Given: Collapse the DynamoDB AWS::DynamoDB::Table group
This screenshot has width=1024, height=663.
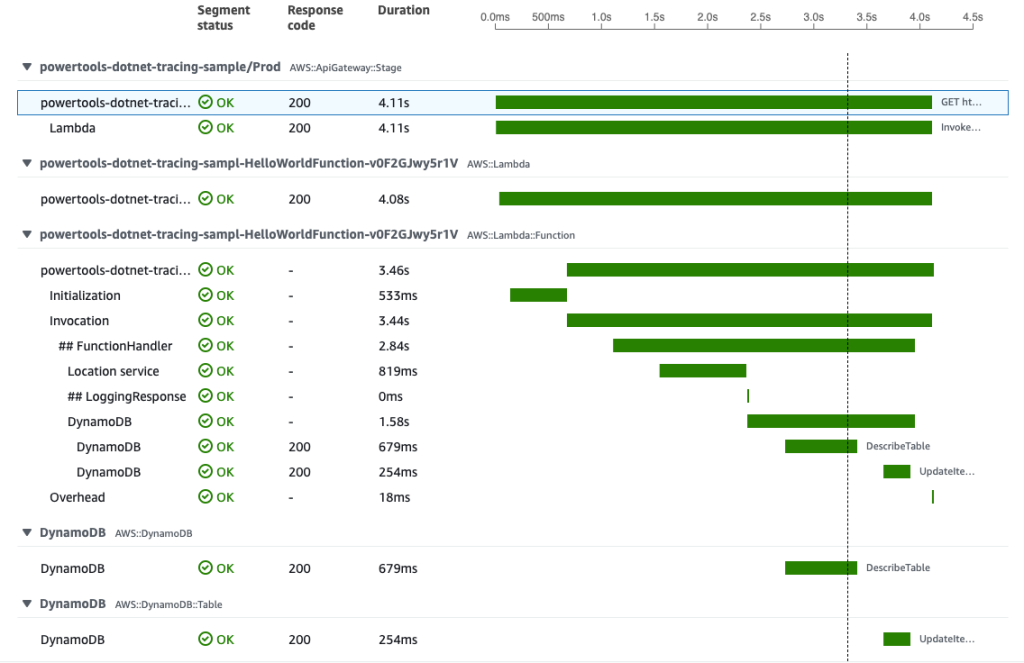Looking at the screenshot, I should pyautogui.click(x=26, y=604).
